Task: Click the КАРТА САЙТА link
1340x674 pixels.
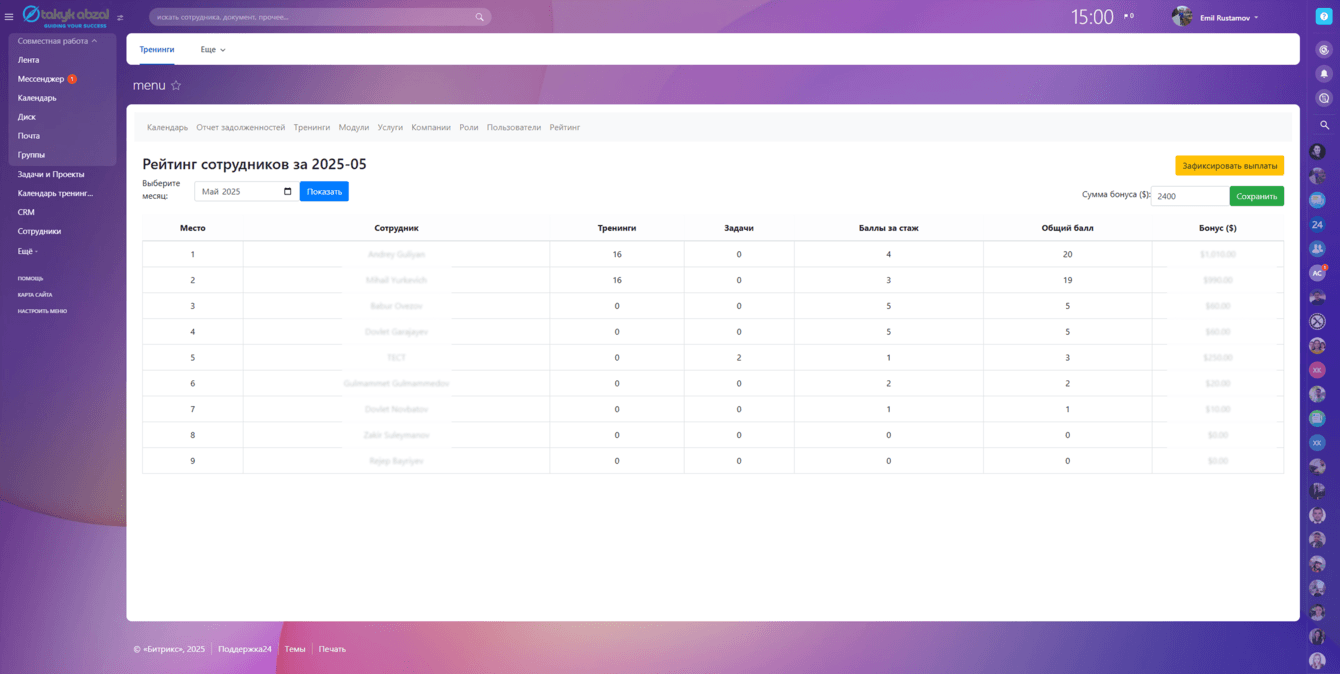Action: point(35,294)
